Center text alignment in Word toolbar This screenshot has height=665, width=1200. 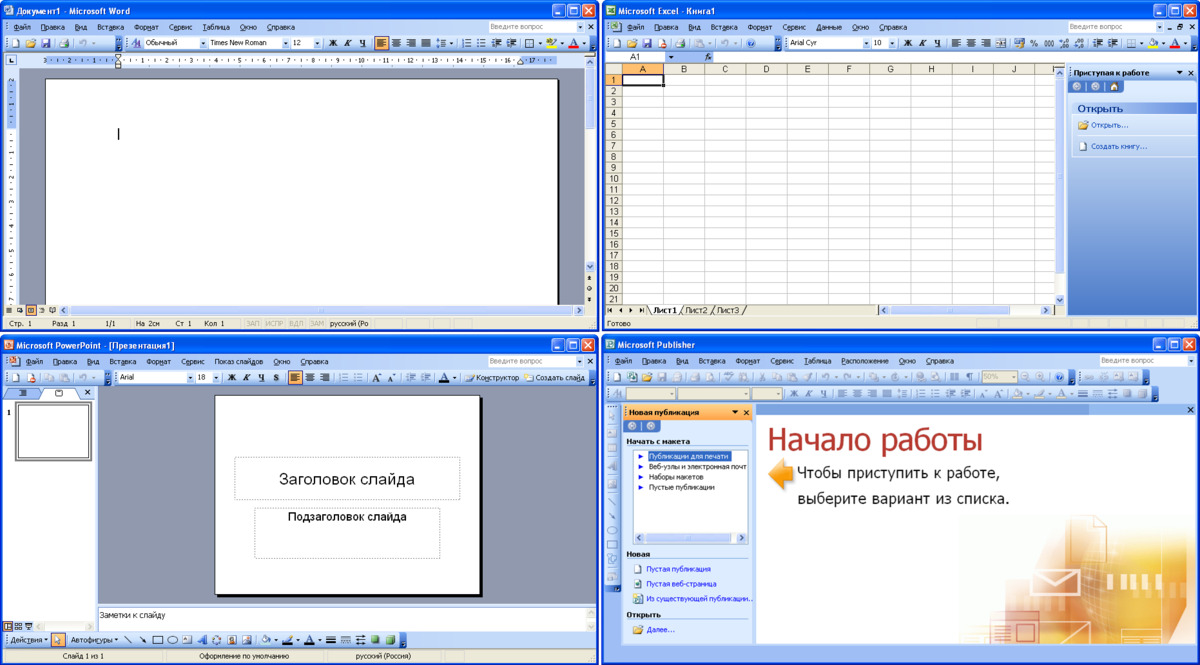[396, 43]
